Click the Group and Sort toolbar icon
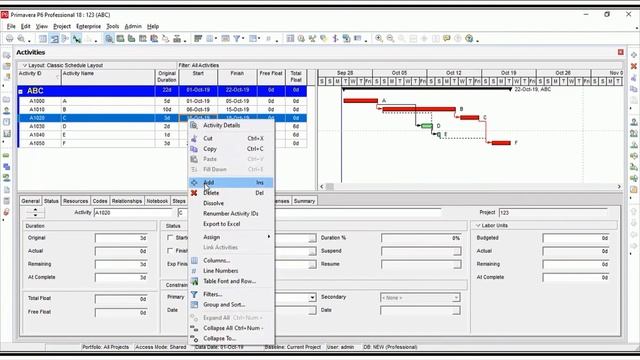The height and width of the screenshot is (360, 640). click(253, 39)
